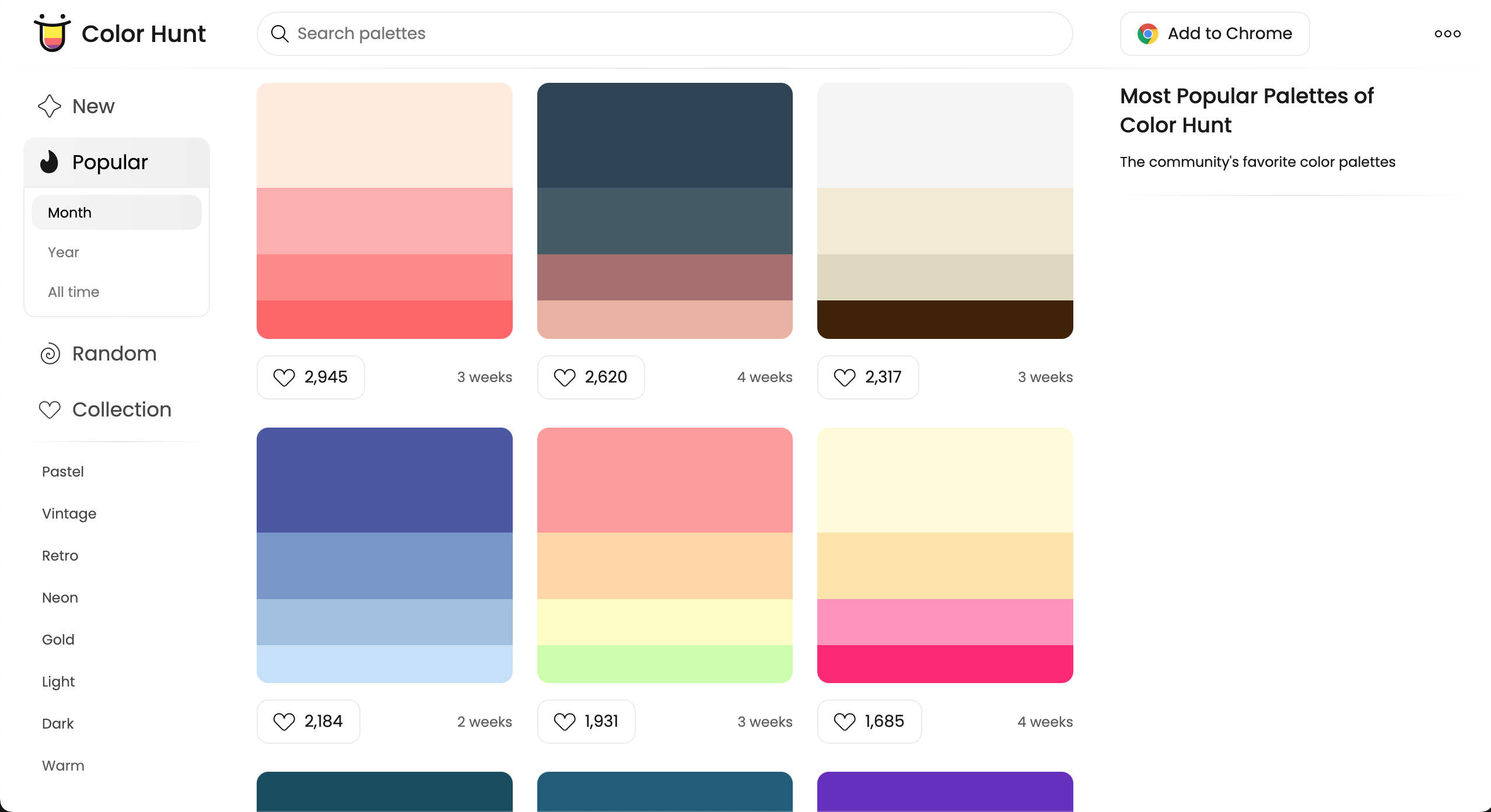The image size is (1491, 812).
Task: Click the Popular flame icon
Action: 50,162
